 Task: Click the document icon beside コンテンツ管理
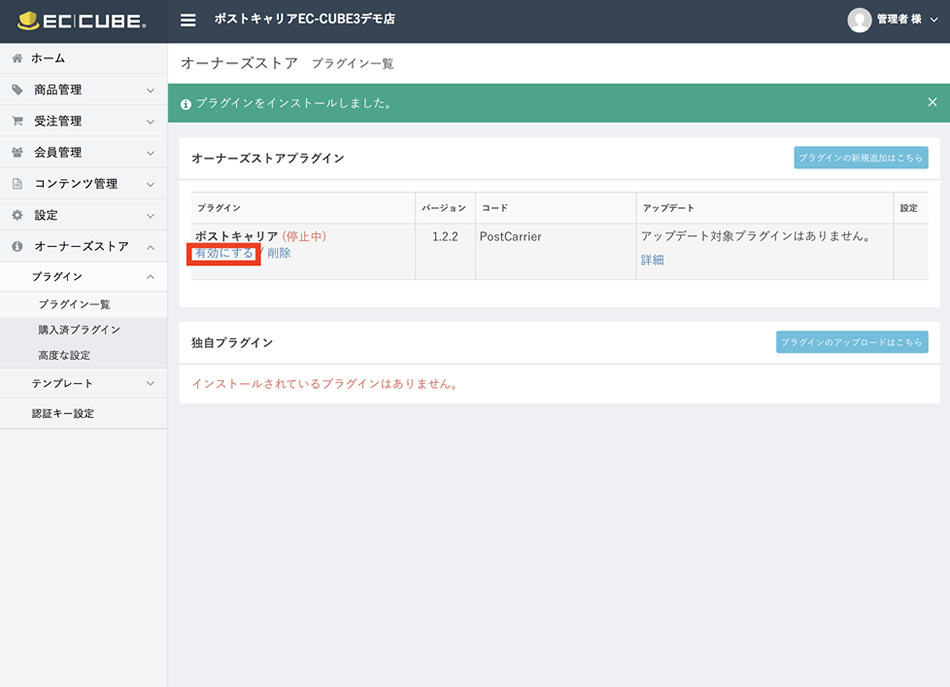[17, 184]
